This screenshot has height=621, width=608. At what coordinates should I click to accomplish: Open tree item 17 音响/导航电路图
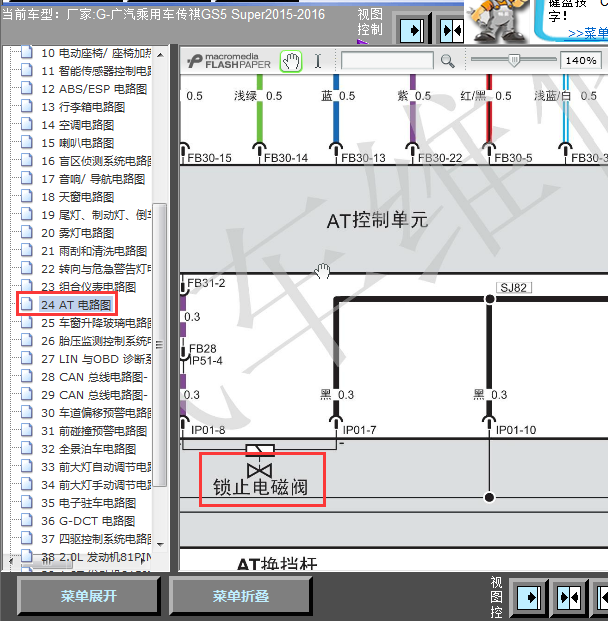click(93, 179)
